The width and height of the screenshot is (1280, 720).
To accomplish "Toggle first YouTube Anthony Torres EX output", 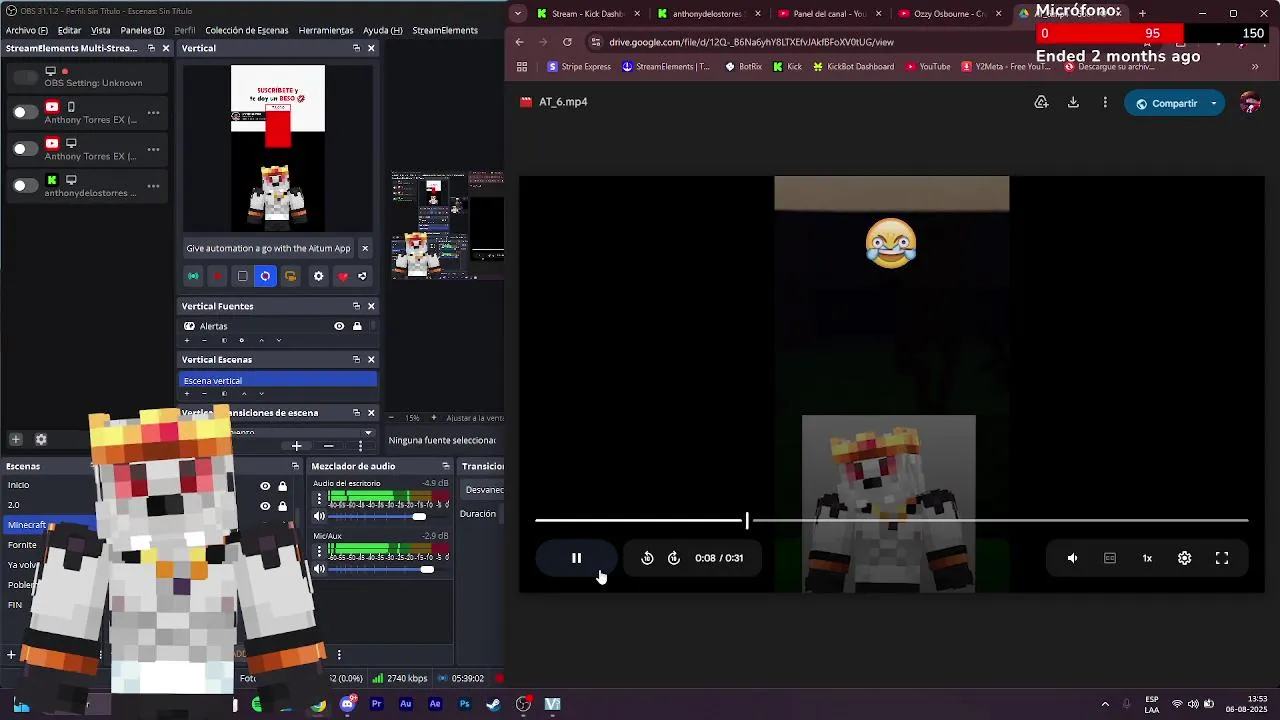I will click(25, 113).
